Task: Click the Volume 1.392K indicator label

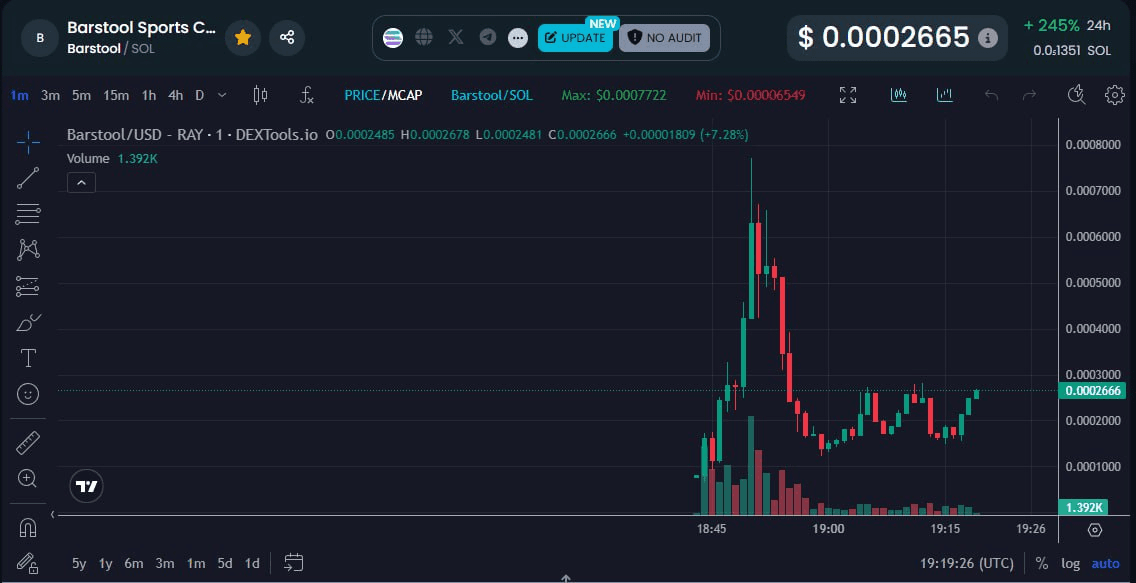Action: pyautogui.click(x=112, y=159)
